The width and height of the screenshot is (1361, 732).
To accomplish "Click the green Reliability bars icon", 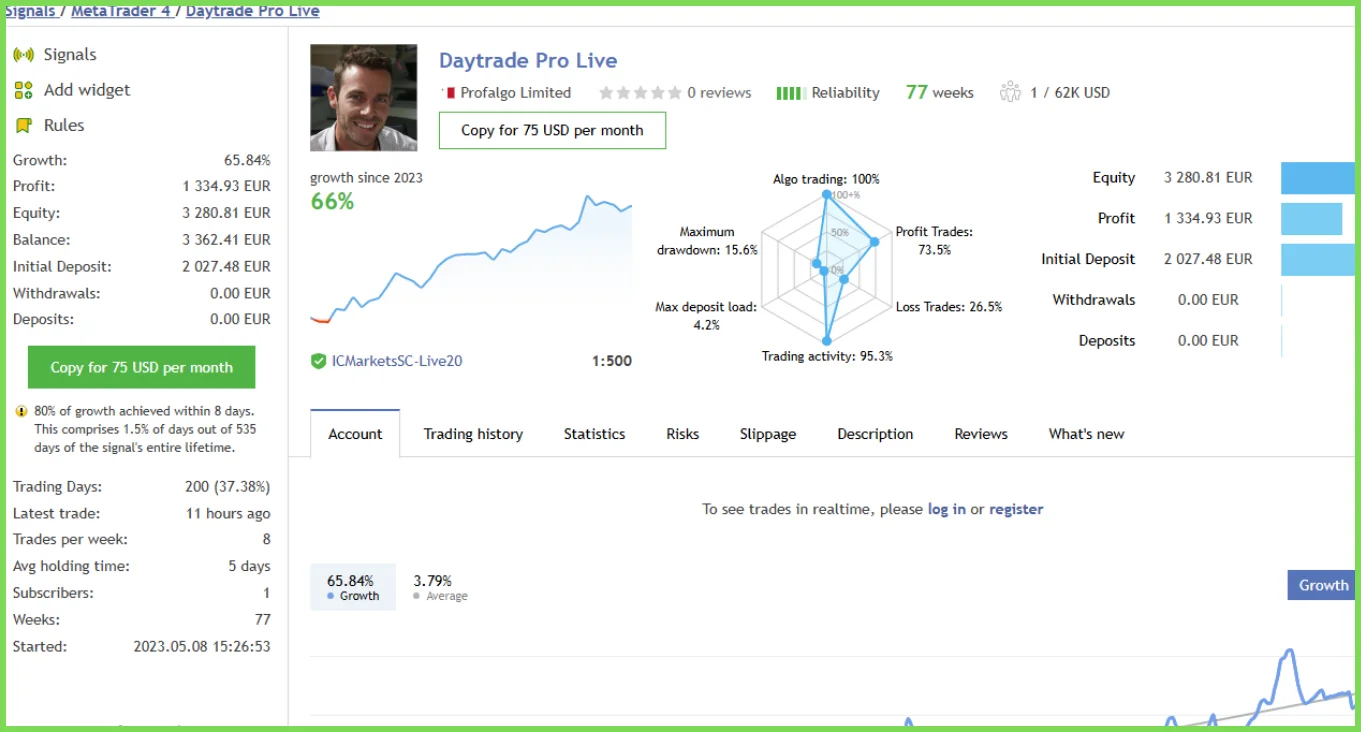I will tap(790, 93).
